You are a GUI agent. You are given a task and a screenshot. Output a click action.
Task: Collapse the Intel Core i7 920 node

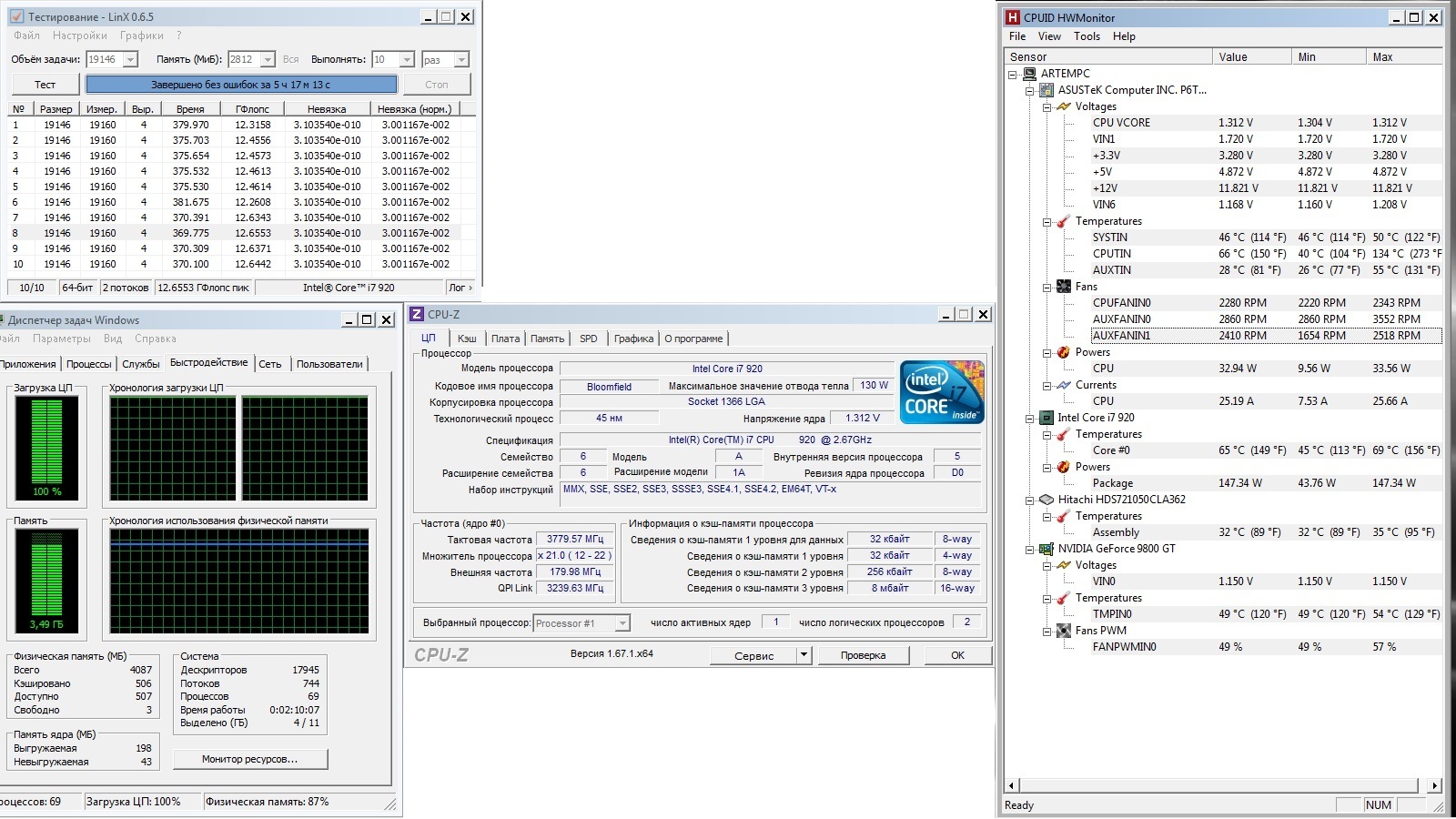coord(1029,419)
